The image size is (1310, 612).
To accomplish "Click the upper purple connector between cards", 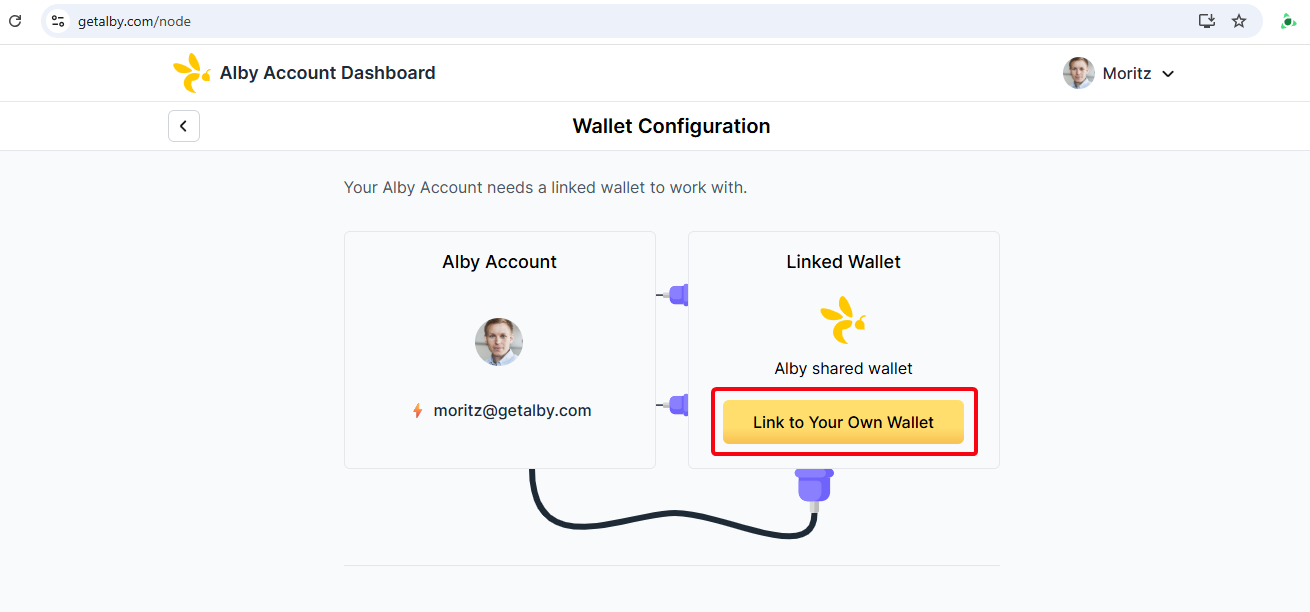I will coord(678,295).
